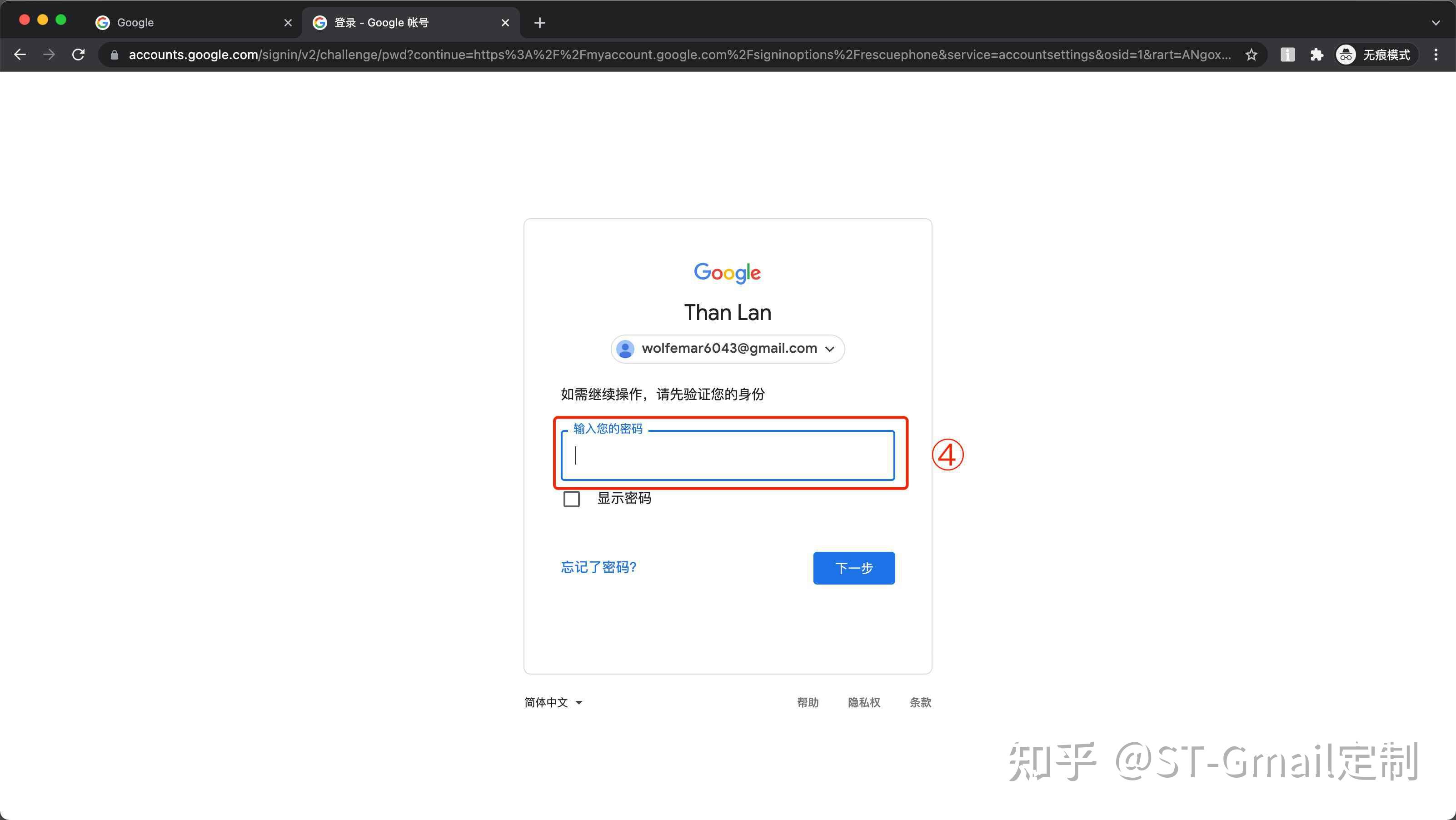The height and width of the screenshot is (820, 1456).
Task: Click the Than Lan heading text
Action: coord(728,312)
